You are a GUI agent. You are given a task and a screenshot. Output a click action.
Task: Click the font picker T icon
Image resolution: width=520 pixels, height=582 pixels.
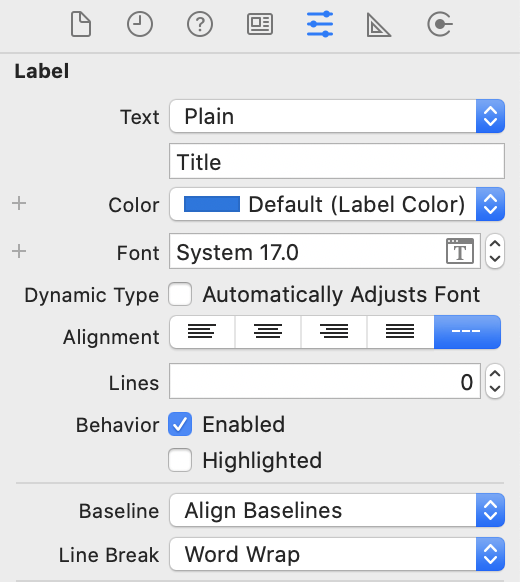point(460,251)
